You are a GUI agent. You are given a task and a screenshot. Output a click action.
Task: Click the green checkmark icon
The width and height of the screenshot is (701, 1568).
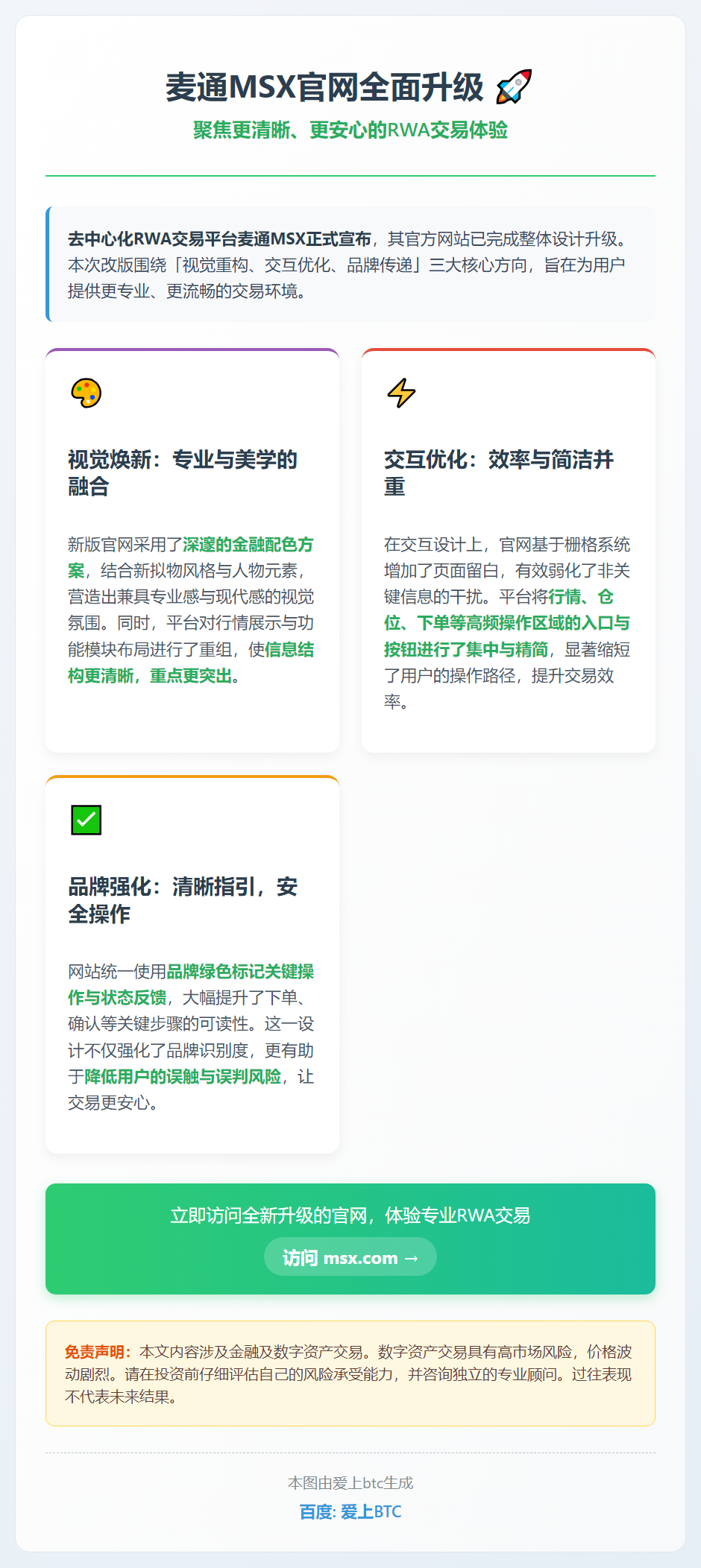click(87, 820)
